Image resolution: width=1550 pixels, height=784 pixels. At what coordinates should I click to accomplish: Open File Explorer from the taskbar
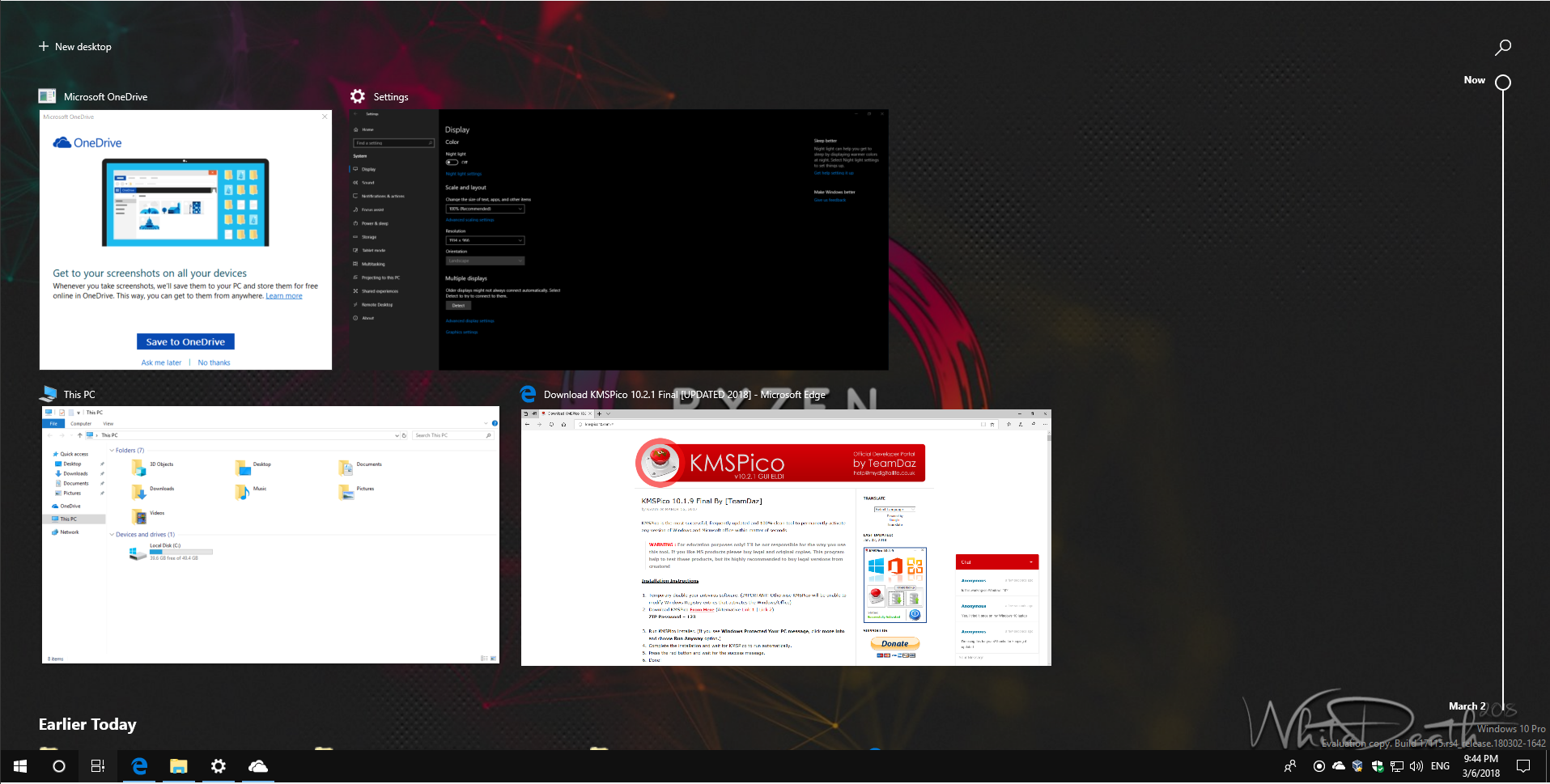[179, 766]
